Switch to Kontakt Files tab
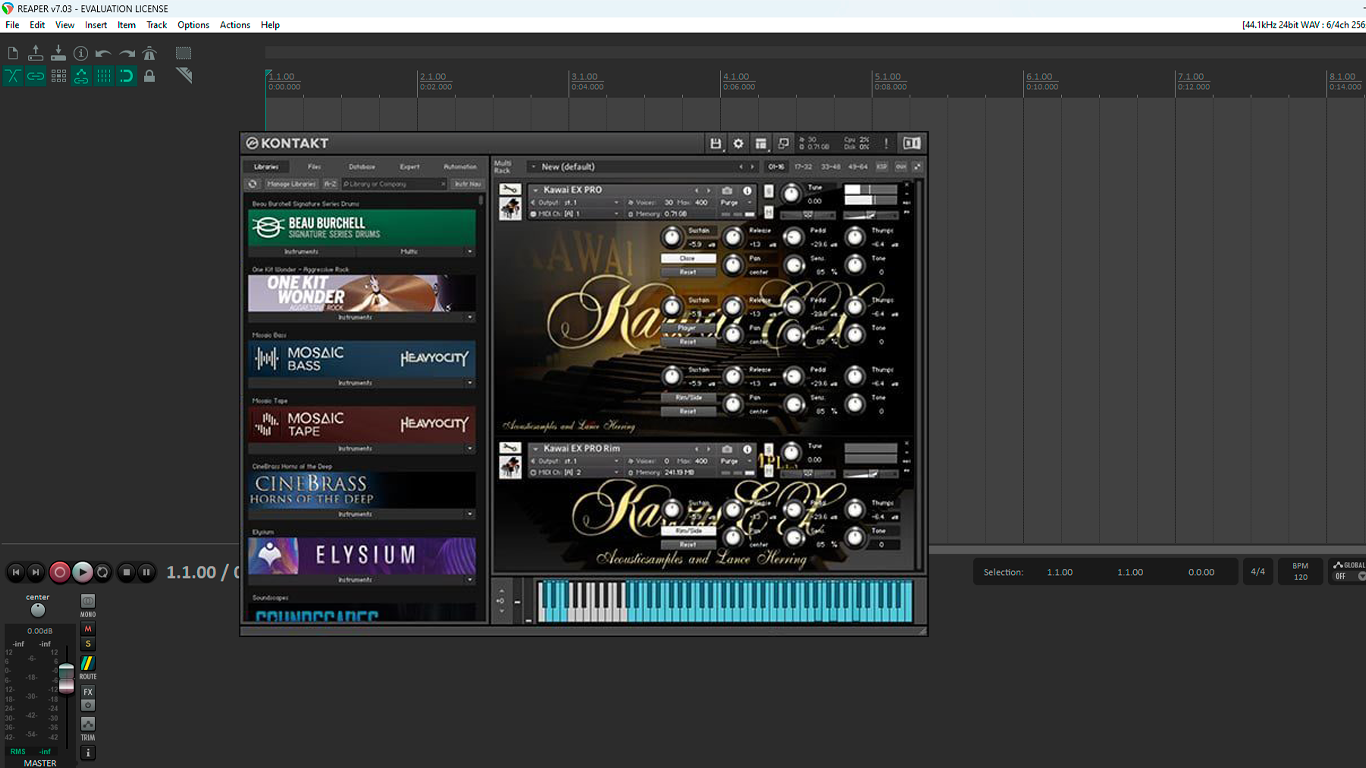Screen dimensions: 1366x768 click(x=314, y=167)
